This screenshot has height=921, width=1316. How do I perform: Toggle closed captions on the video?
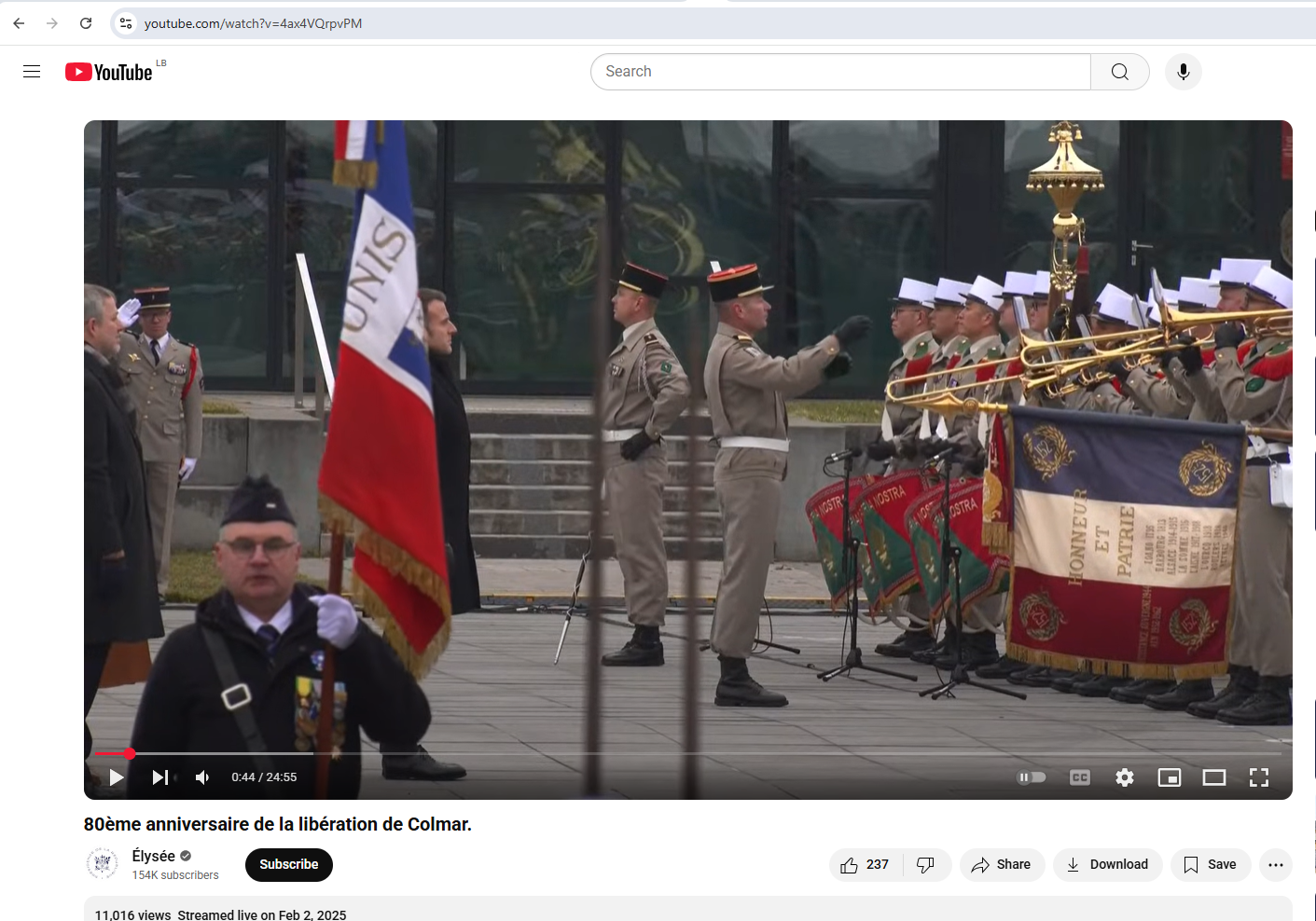[x=1079, y=777]
